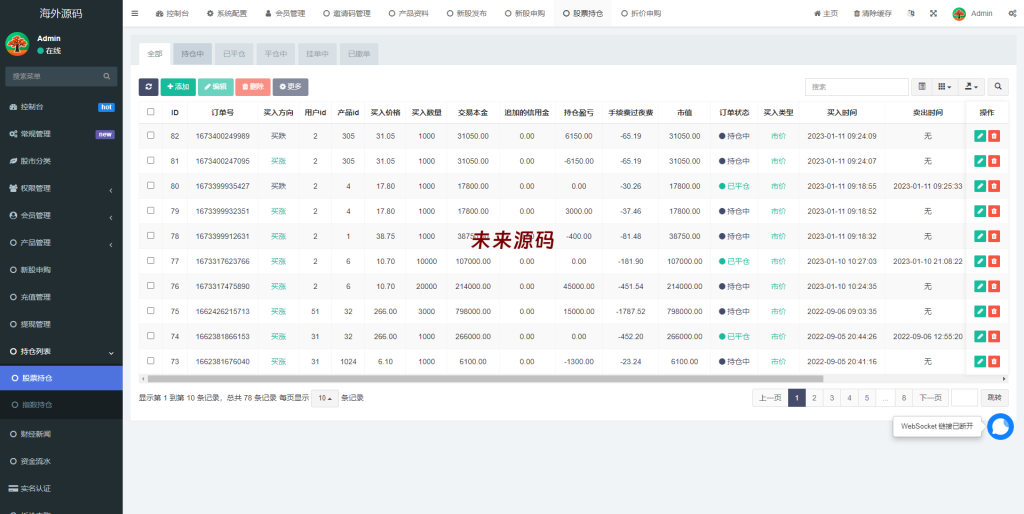Edit order row ID 81
Image resolution: width=1024 pixels, height=514 pixels.
980,161
